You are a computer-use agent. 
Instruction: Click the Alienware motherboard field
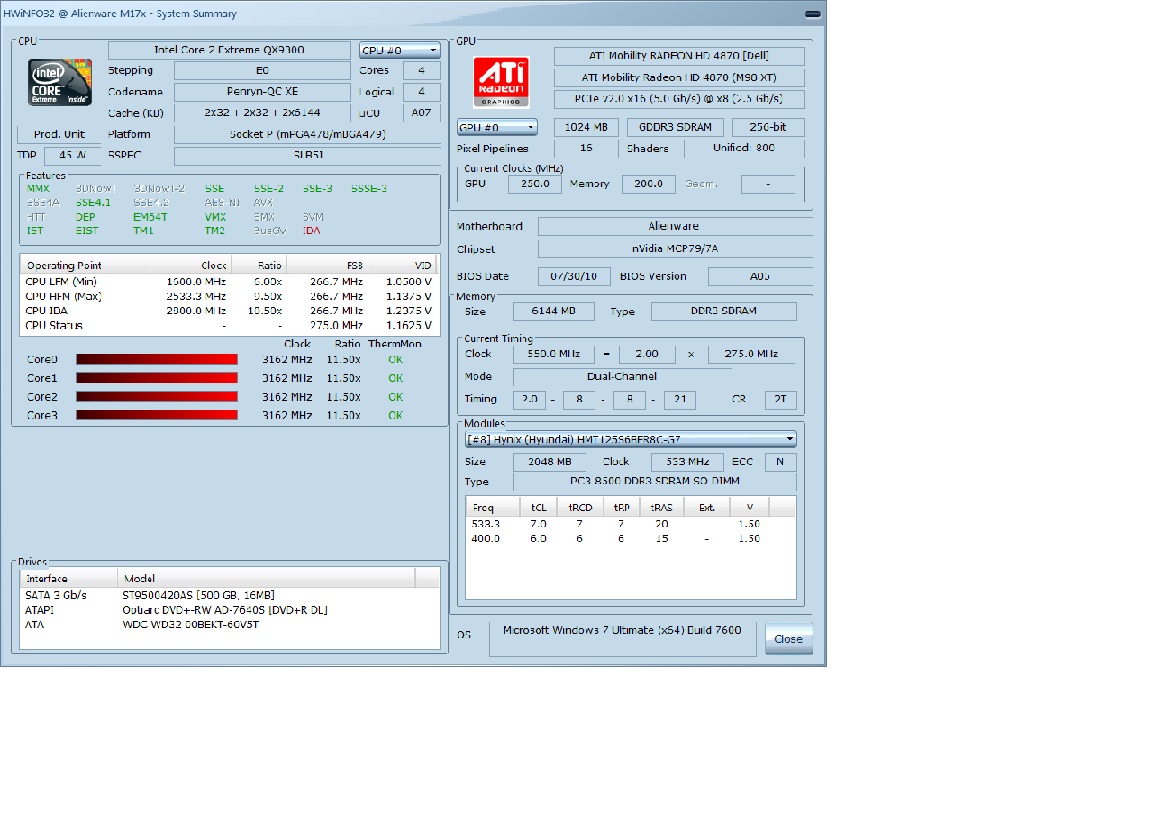(x=674, y=226)
